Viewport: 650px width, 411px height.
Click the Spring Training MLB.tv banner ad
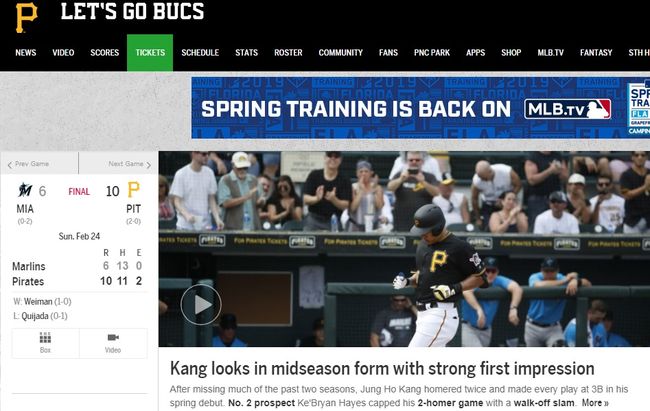click(x=420, y=108)
